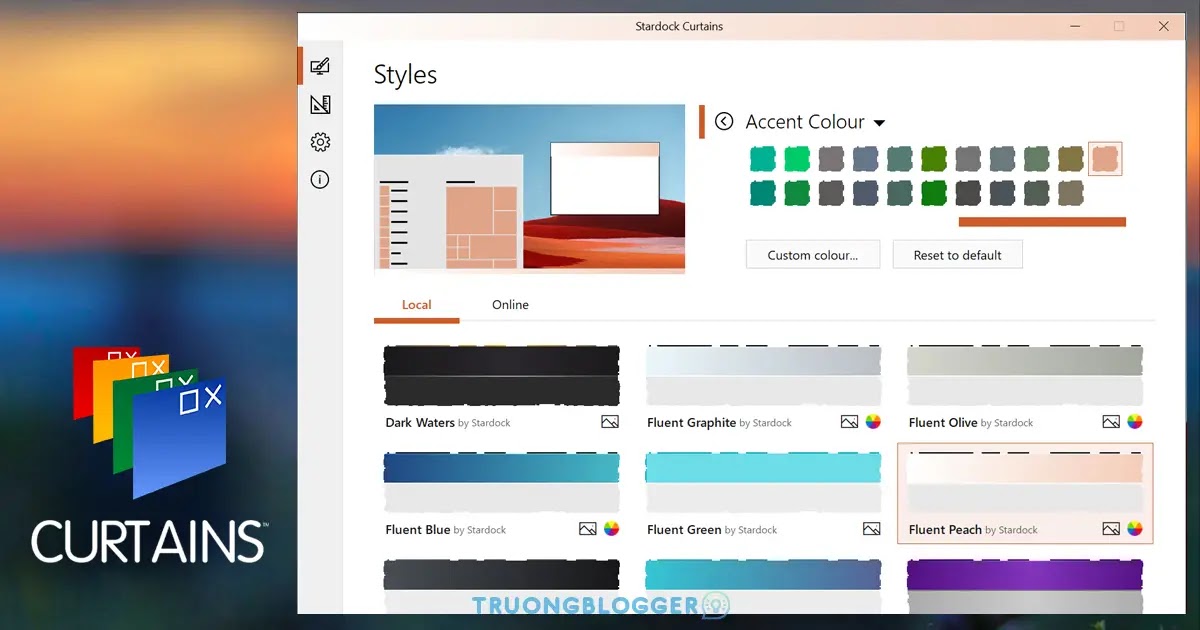Click the wallpaper image icon for Fluent Green
1200x630 pixels.
pyautogui.click(x=872, y=529)
